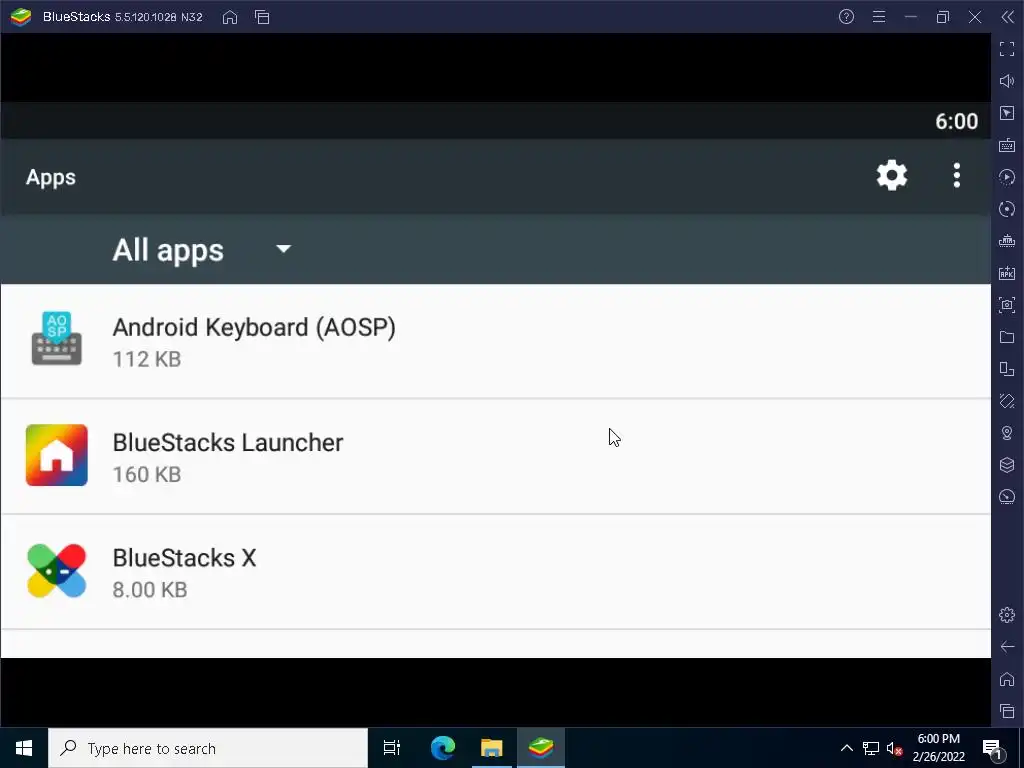Click the Android Keyboard AOSP icon
Screen dimensions: 1024x768
(x=57, y=338)
